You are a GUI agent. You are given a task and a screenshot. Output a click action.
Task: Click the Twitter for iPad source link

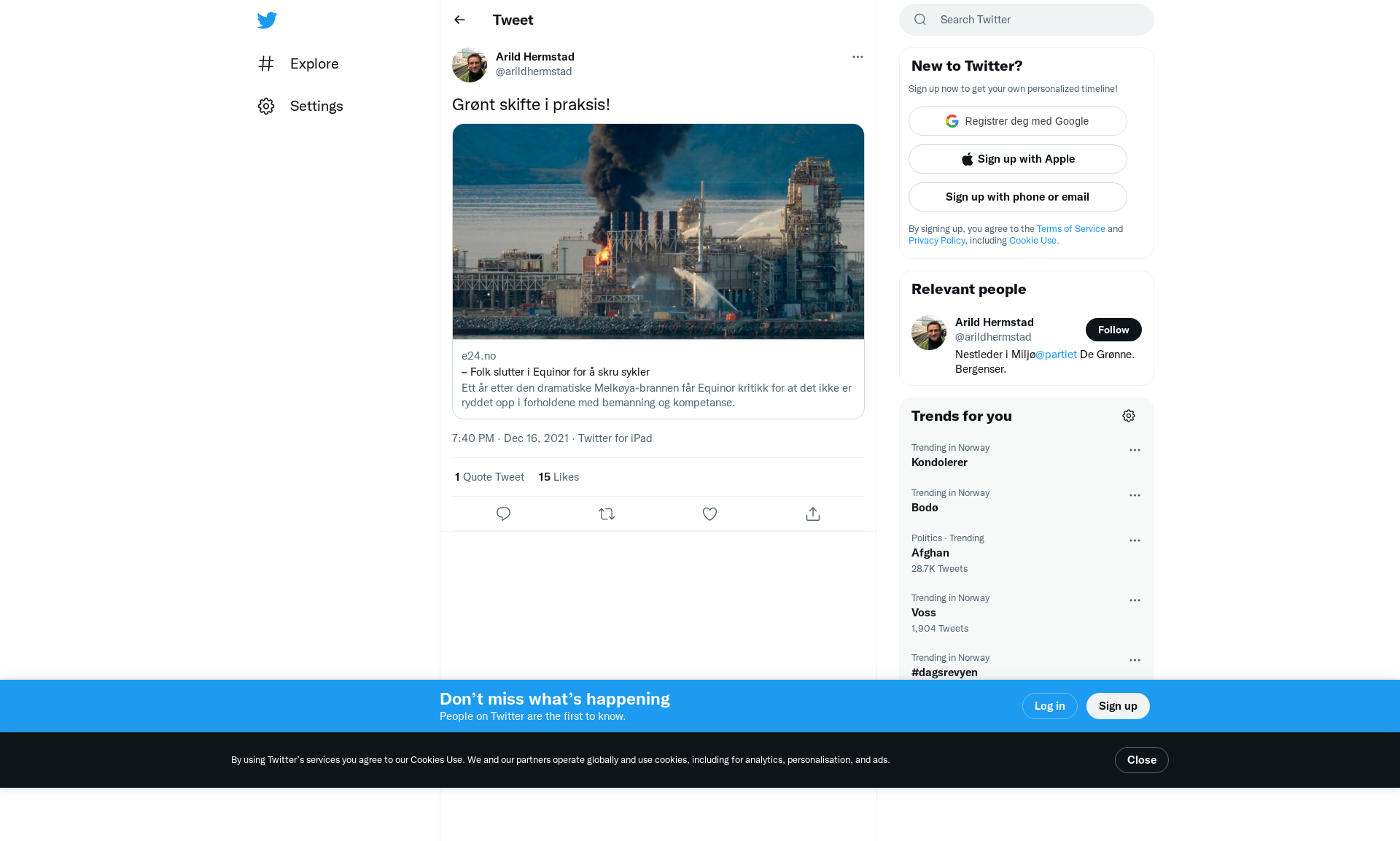pos(615,438)
